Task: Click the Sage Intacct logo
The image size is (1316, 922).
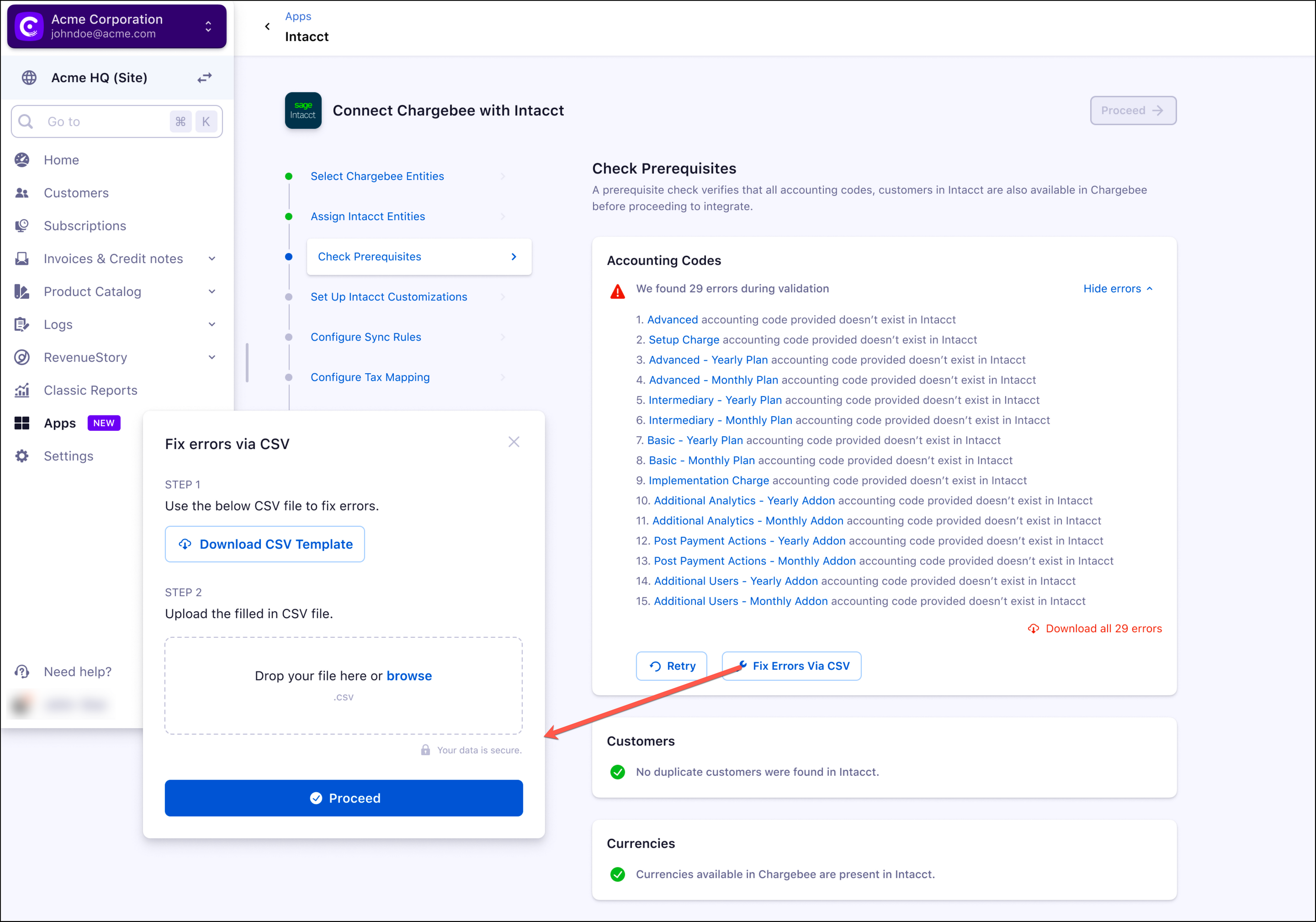Action: point(303,111)
